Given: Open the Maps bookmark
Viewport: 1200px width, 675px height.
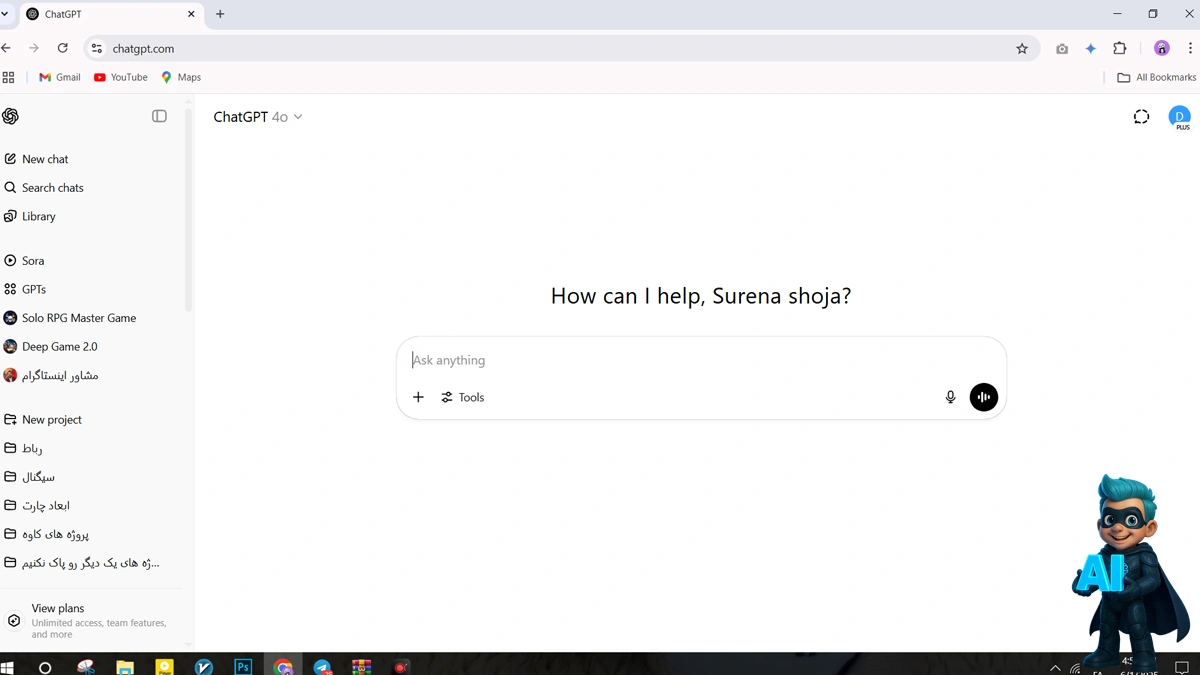Looking at the screenshot, I should pyautogui.click(x=181, y=77).
